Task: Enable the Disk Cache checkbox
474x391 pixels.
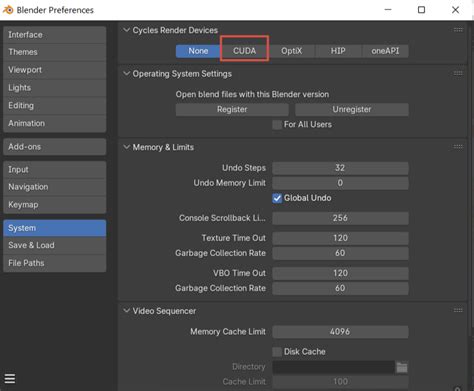Action: 277,352
